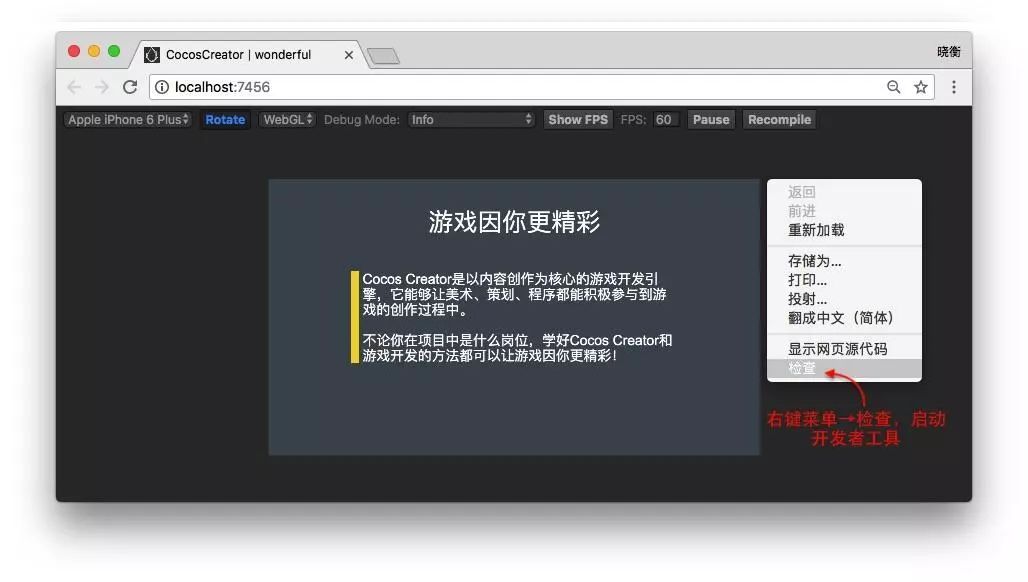Open a new tab with the blank tab button
The image size is (1028, 582).
(x=384, y=56)
